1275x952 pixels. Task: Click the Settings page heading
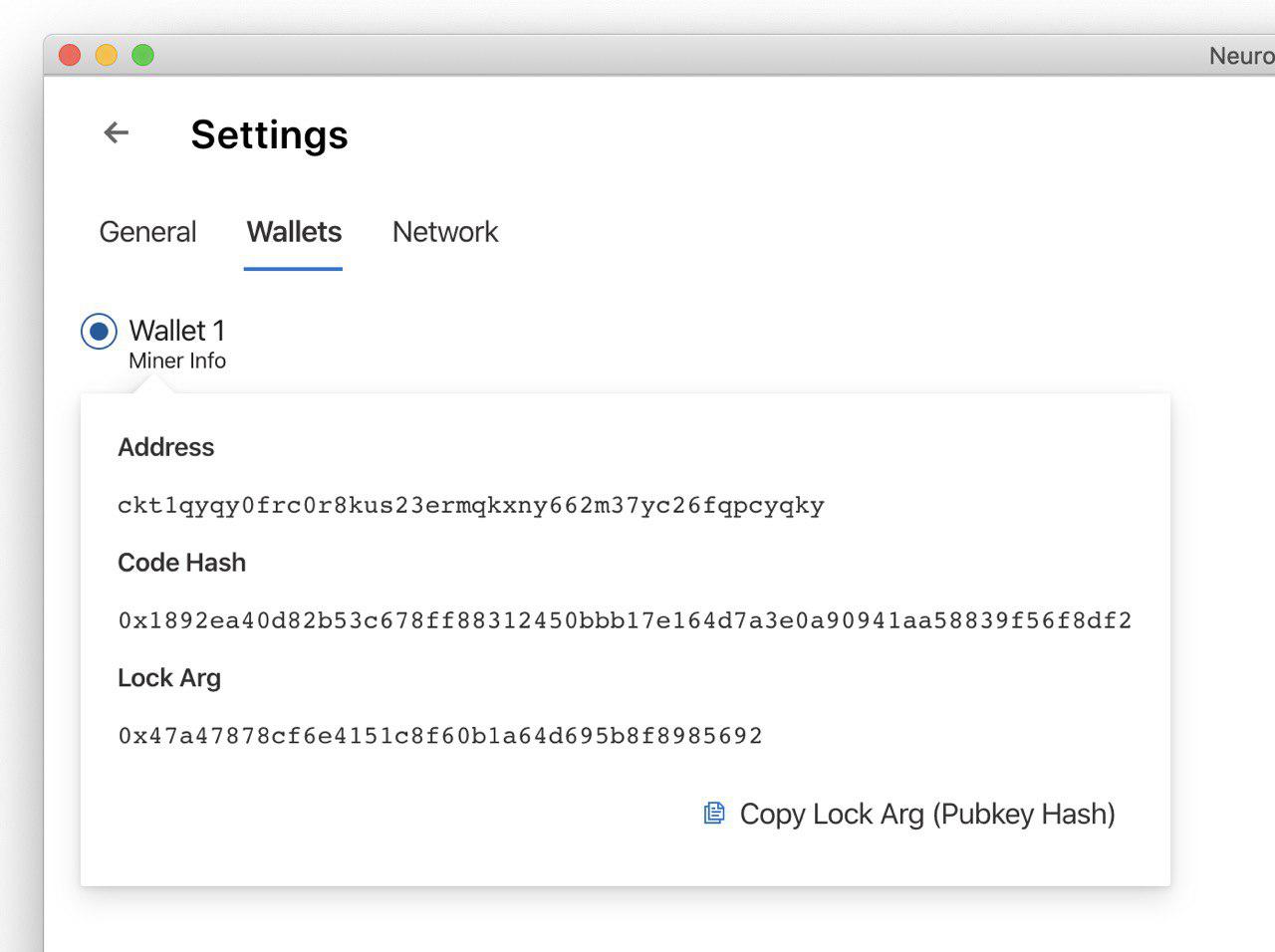tap(269, 134)
